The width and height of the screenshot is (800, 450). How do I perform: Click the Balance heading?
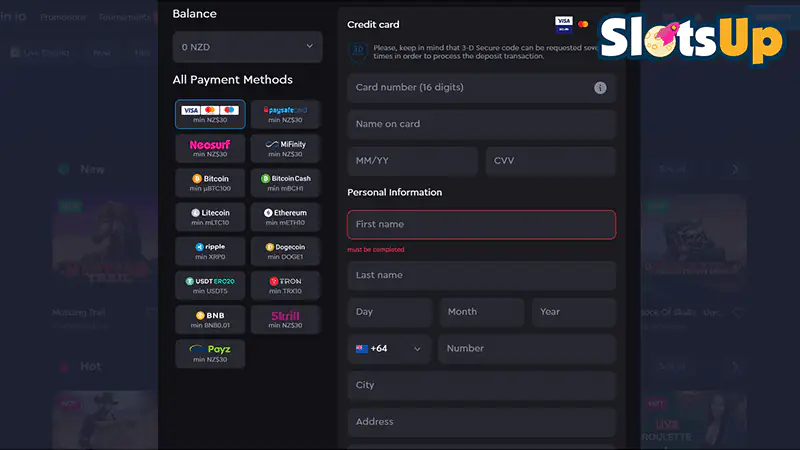pos(194,14)
